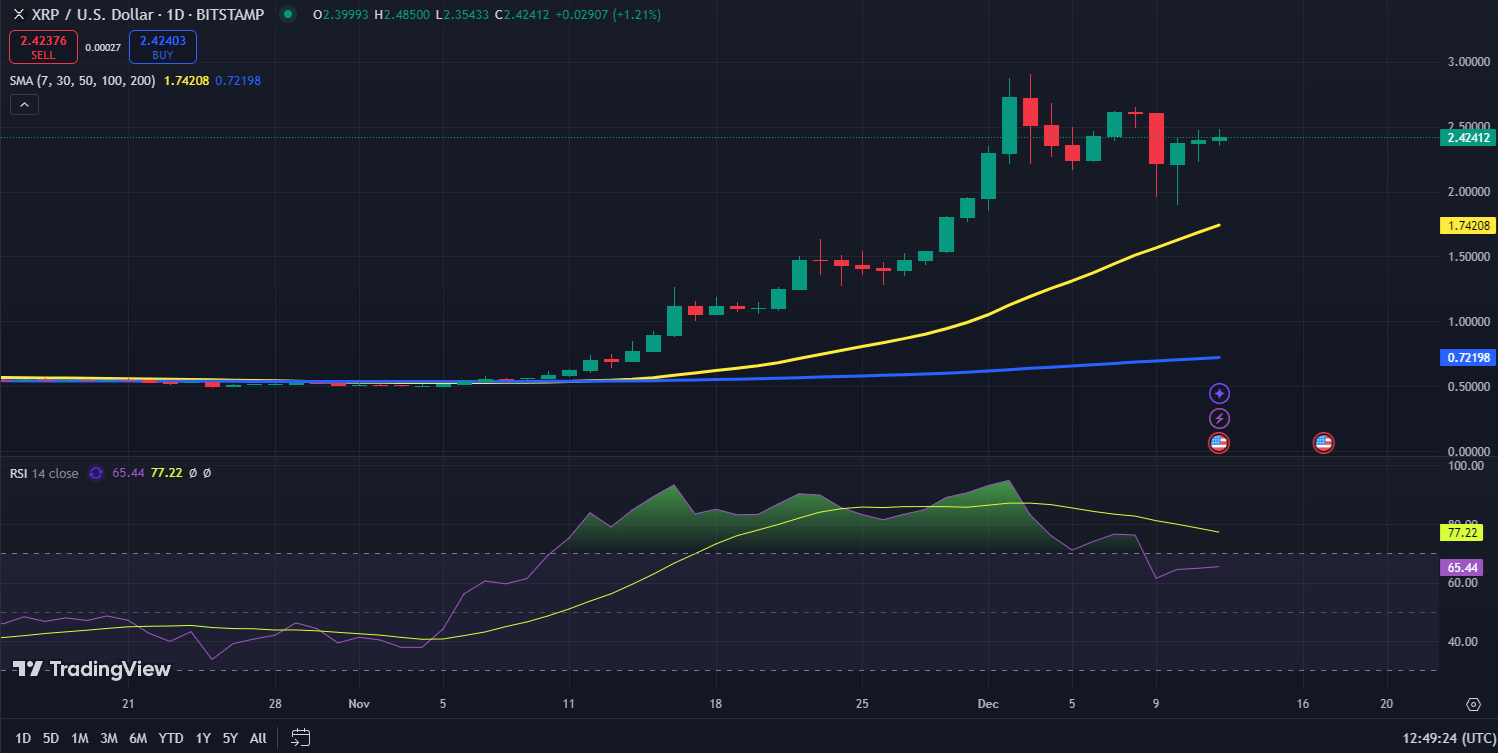1498x753 pixels.
Task: Collapse the indicator legend chevron
Action: tap(25, 104)
